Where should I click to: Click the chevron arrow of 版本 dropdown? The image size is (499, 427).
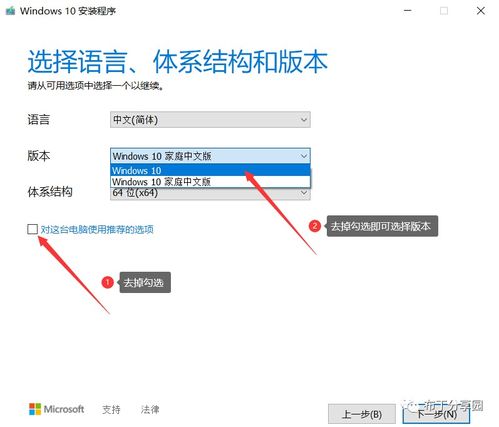coord(303,156)
